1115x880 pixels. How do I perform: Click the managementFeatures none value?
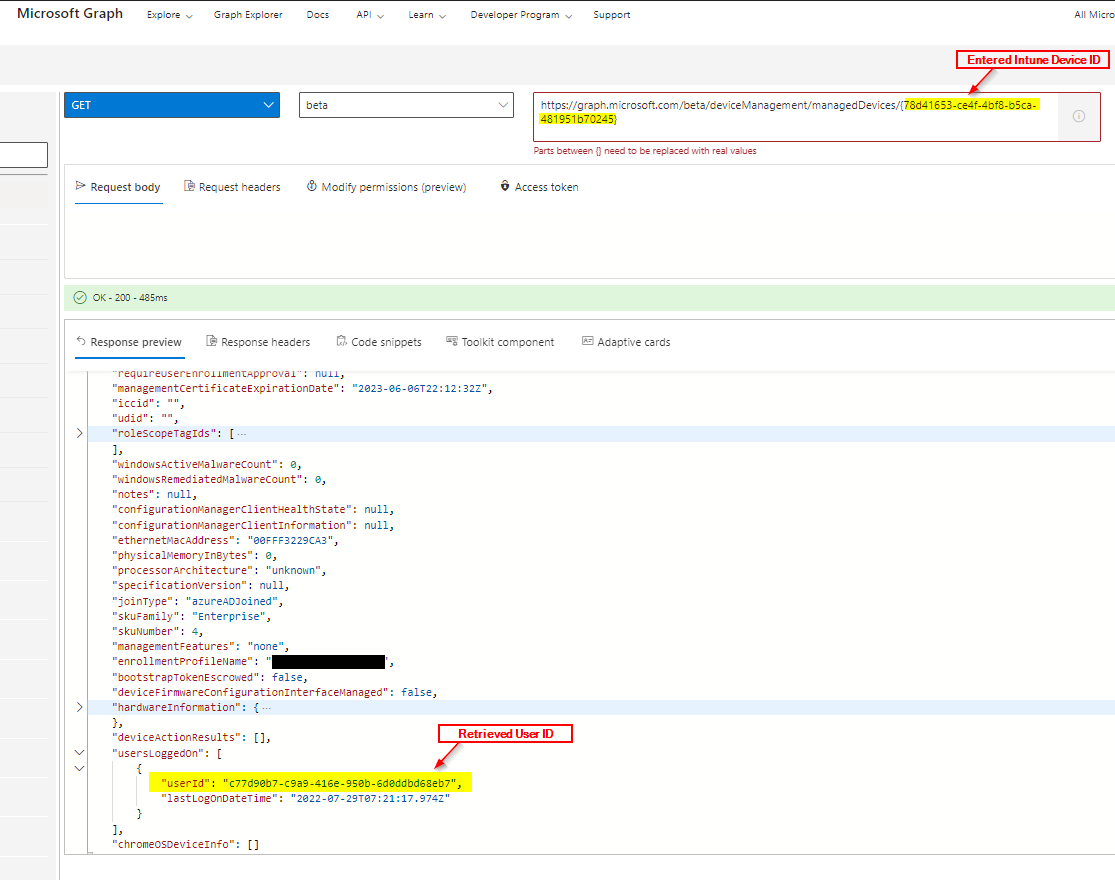point(265,646)
